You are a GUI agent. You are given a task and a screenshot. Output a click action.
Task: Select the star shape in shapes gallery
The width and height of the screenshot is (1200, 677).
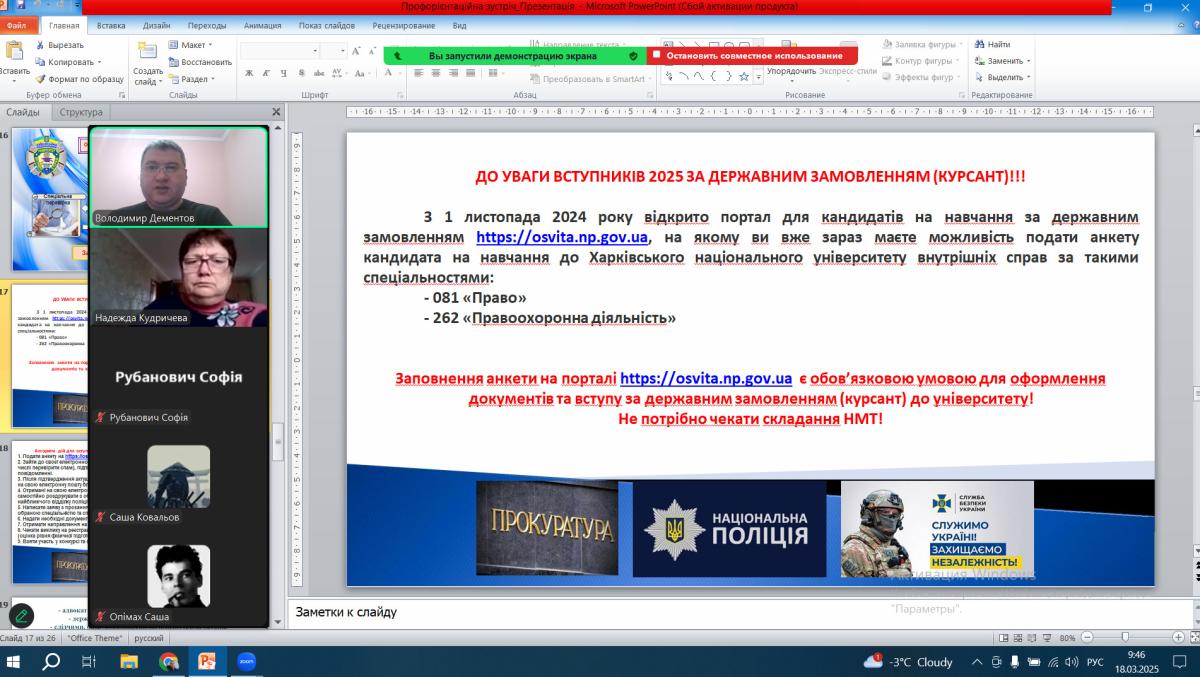point(743,77)
